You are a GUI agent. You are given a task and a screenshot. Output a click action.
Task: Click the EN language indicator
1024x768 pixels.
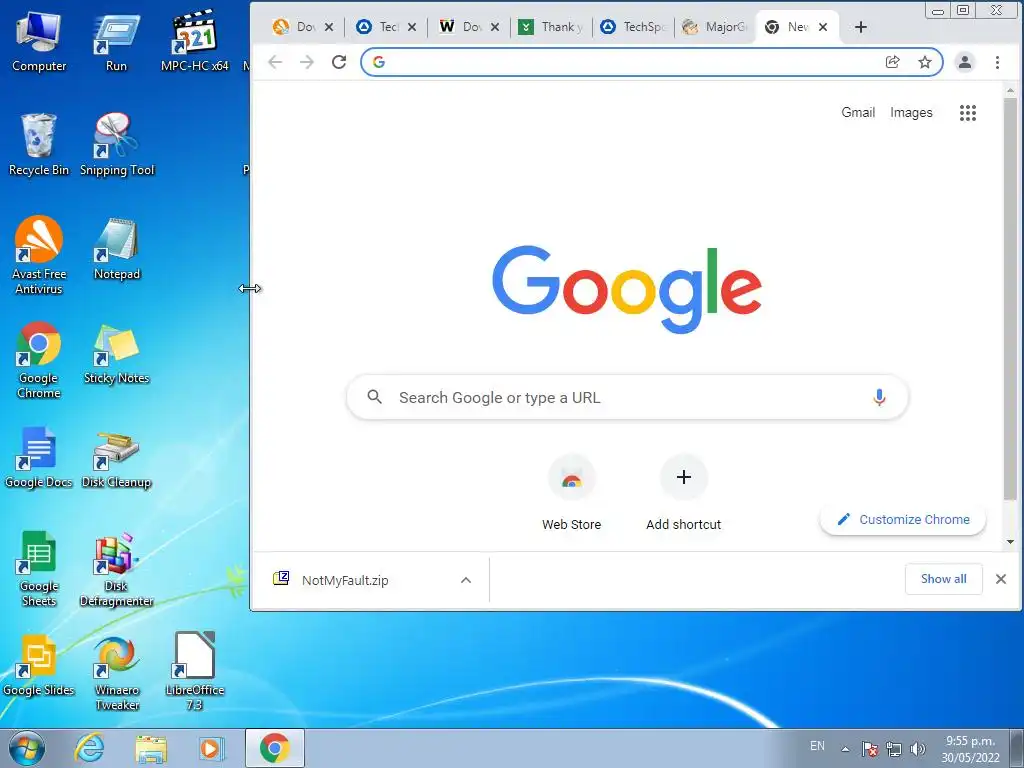pyautogui.click(x=817, y=746)
